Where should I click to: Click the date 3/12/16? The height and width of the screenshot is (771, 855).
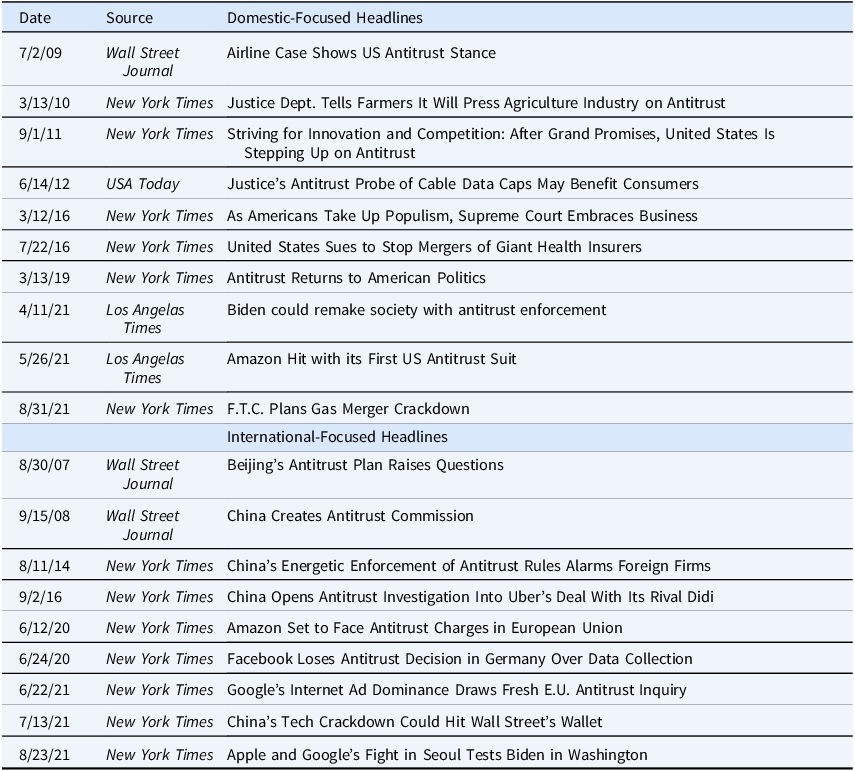44,216
